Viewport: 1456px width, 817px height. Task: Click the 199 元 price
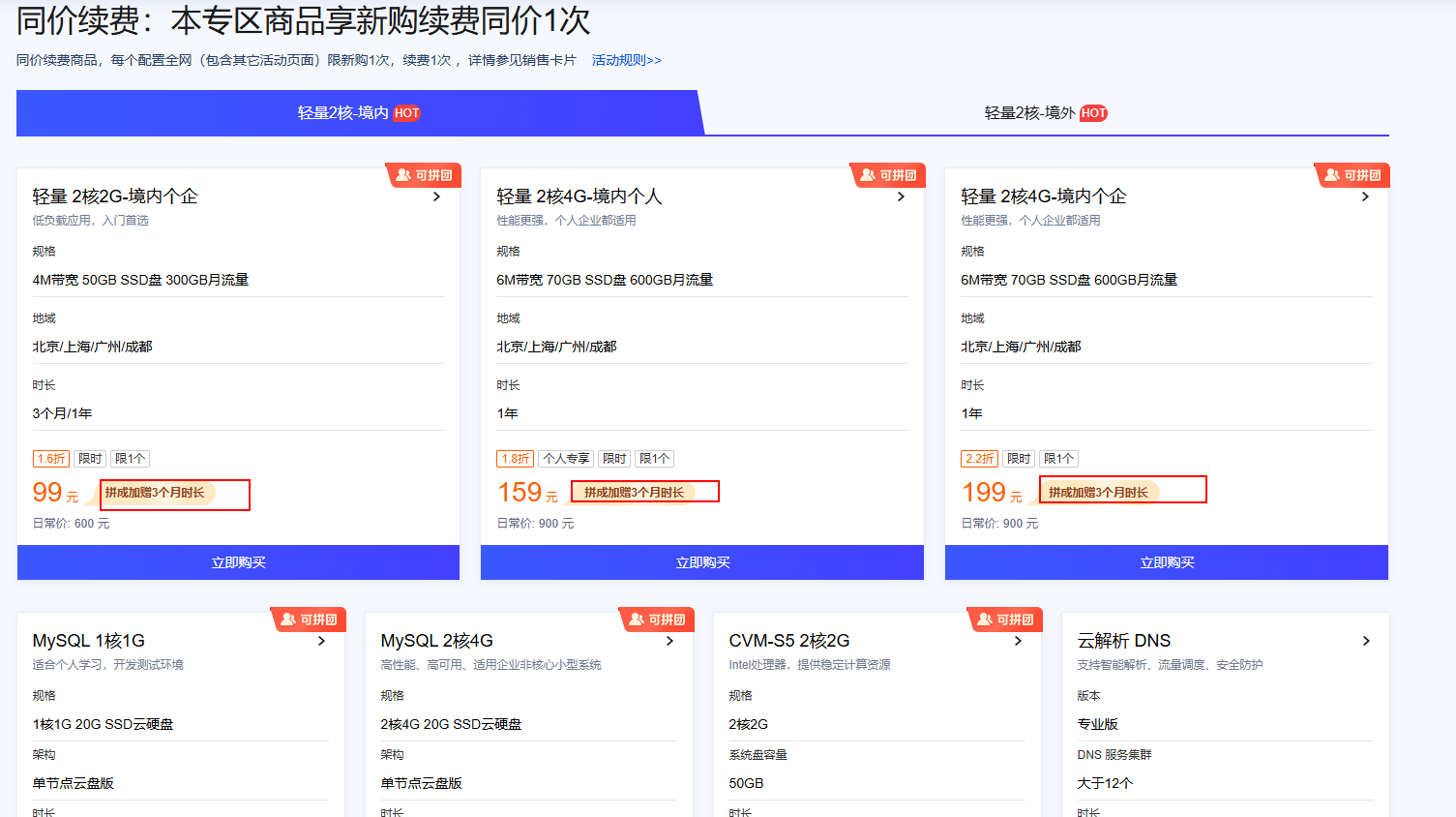click(993, 493)
